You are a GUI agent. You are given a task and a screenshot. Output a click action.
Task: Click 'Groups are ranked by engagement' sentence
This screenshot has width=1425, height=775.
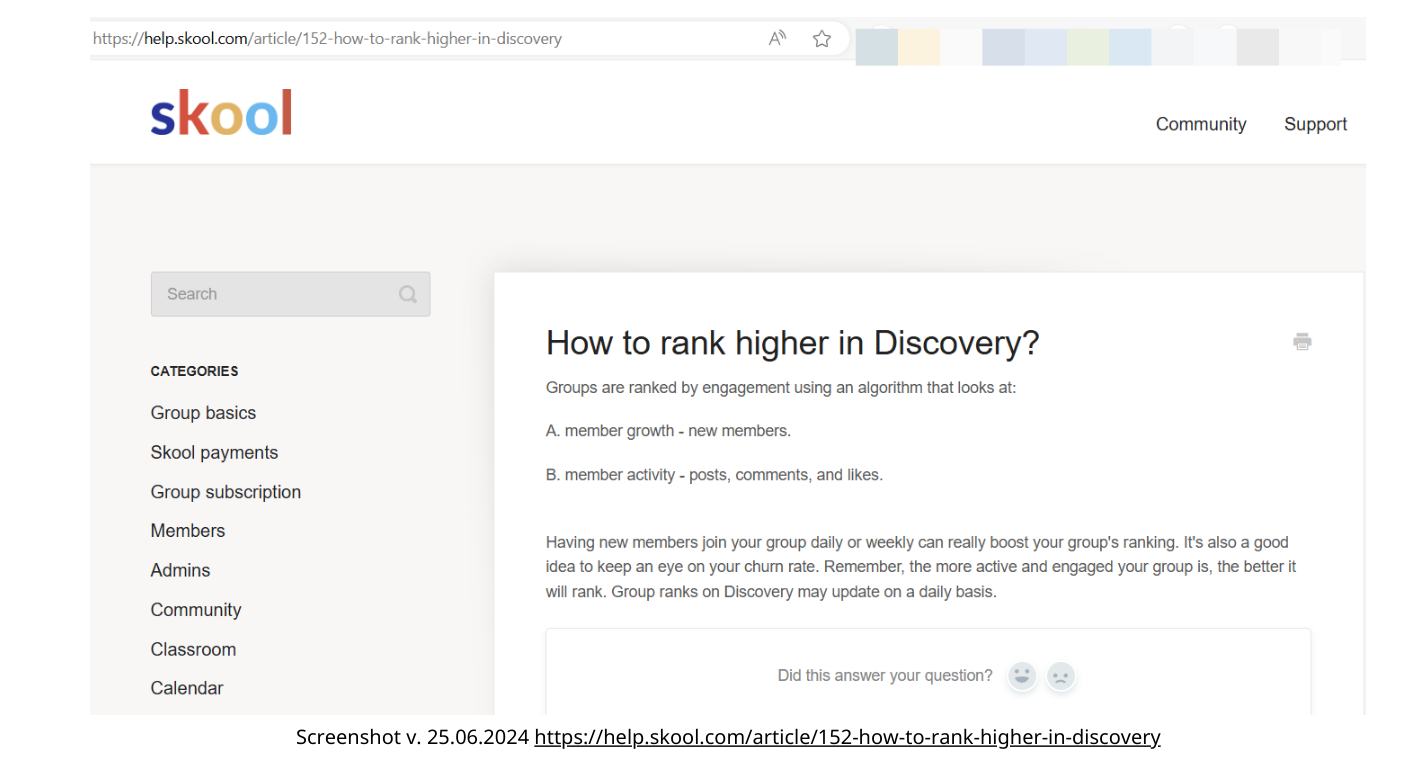tap(781, 387)
